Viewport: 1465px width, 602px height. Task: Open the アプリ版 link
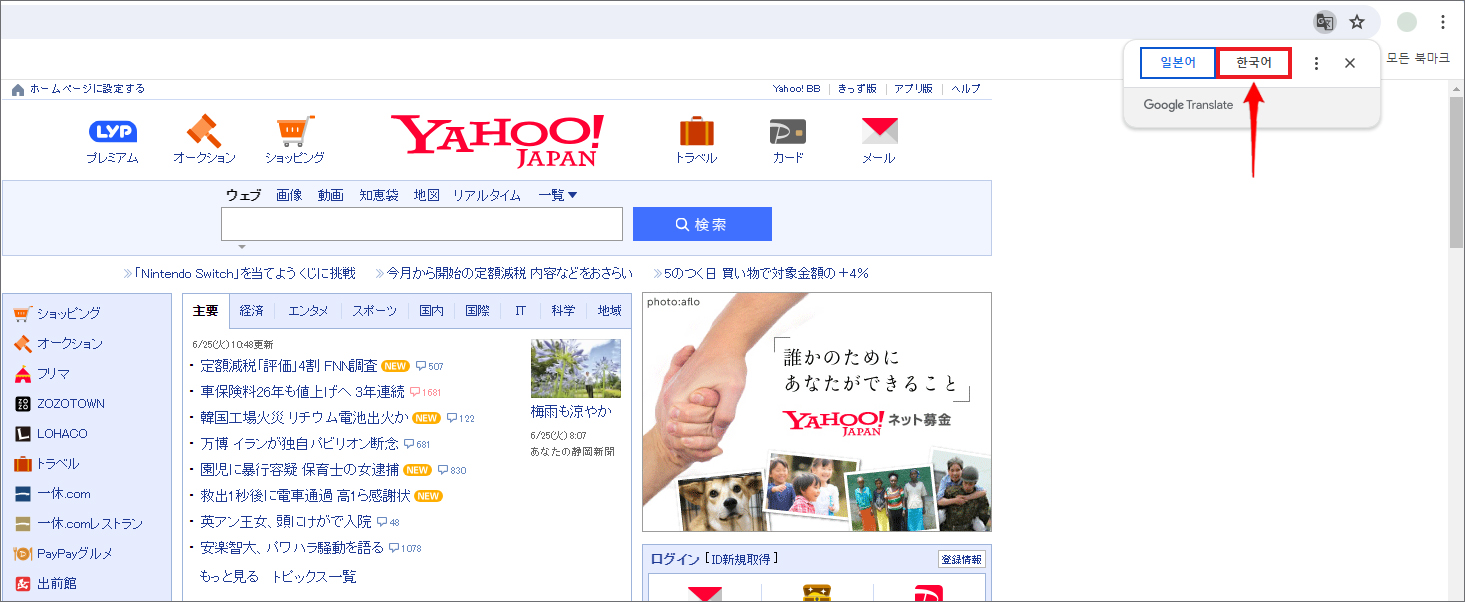(914, 89)
